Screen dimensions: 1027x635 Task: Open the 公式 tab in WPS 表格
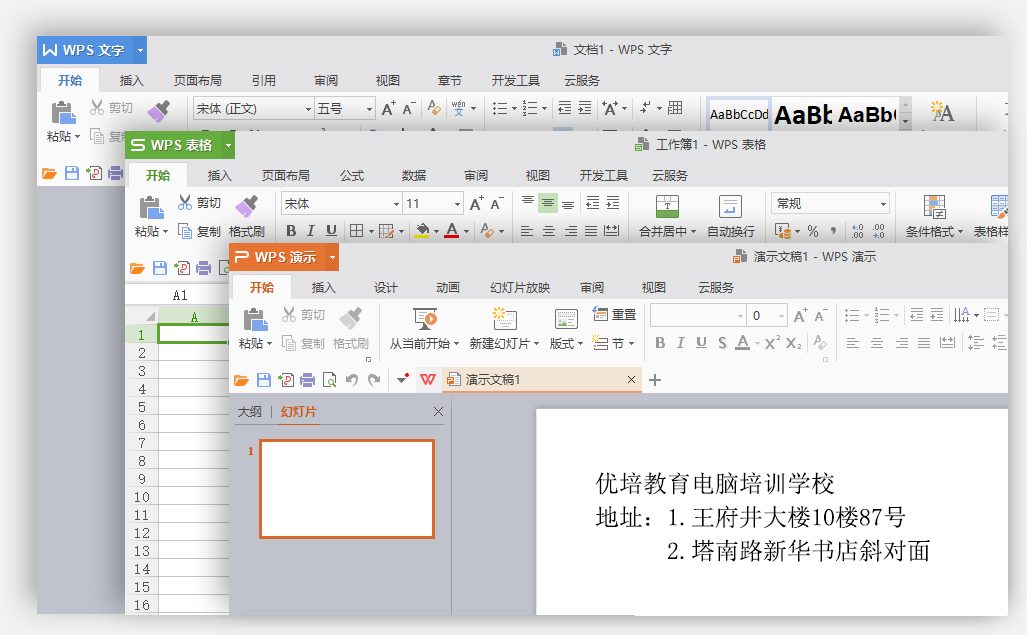coord(352,176)
